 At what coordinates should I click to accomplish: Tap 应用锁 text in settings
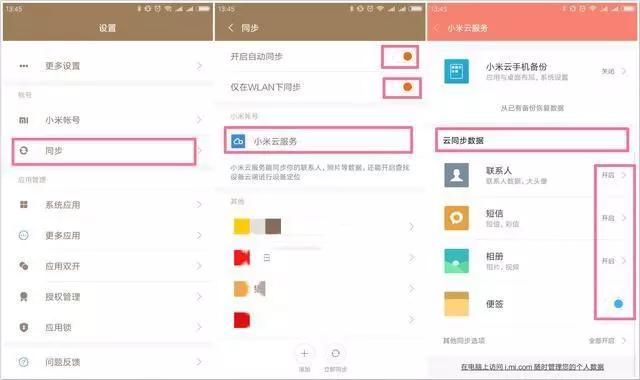58,327
